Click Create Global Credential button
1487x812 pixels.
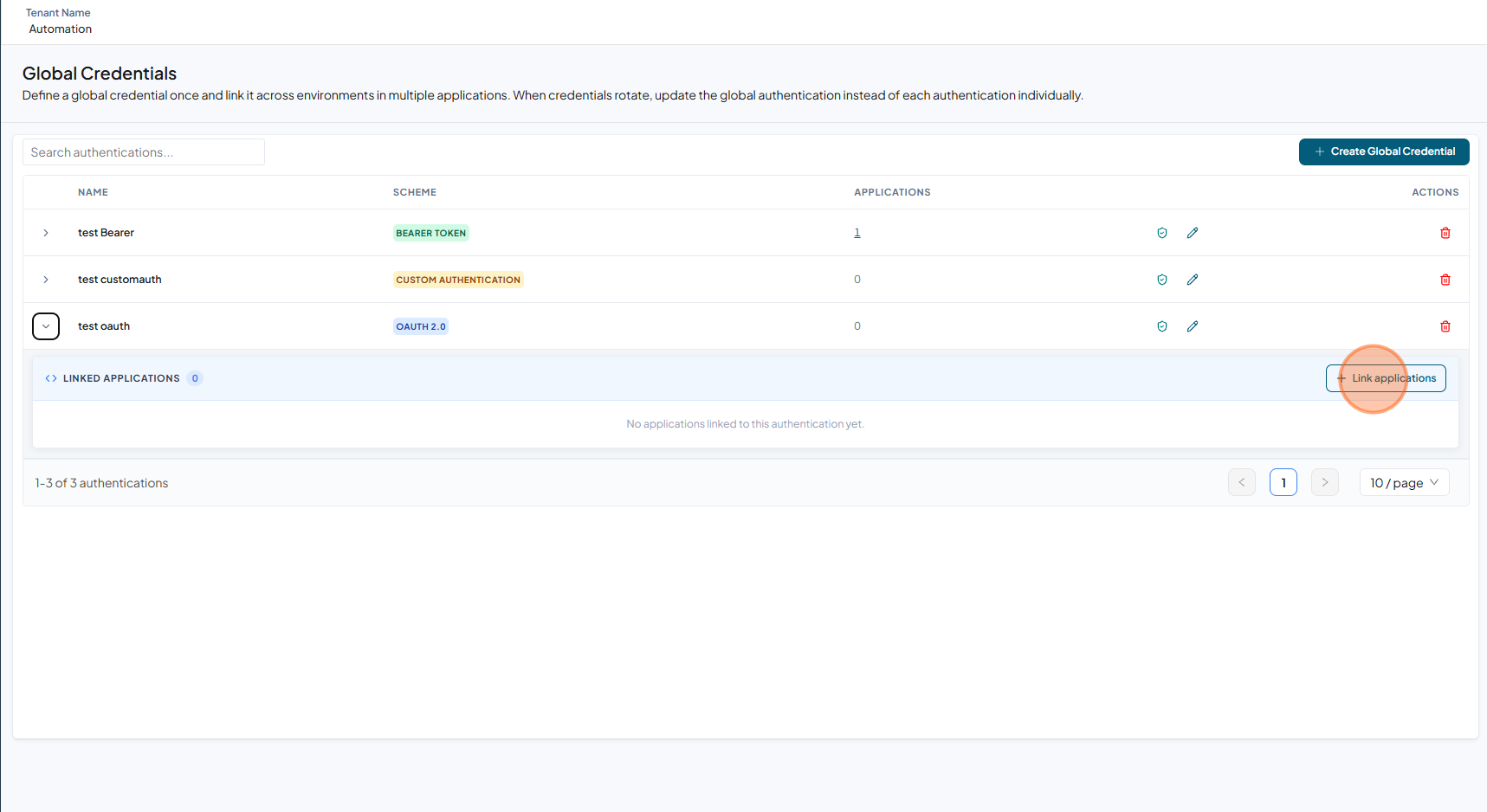point(1384,151)
